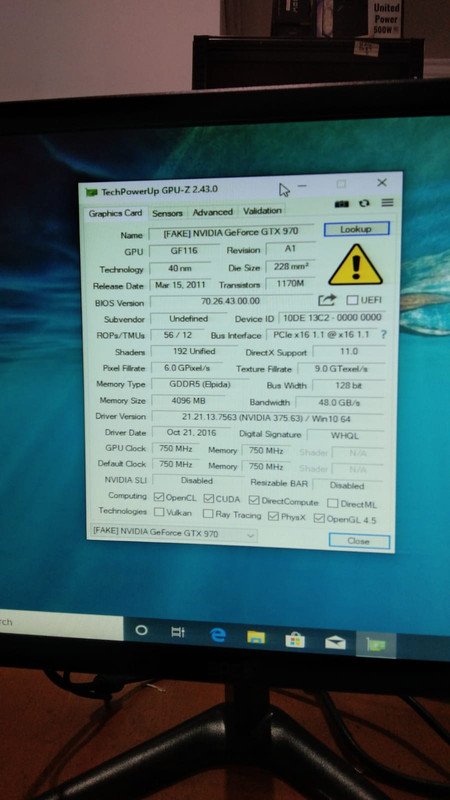Image resolution: width=450 pixels, height=800 pixels.
Task: Open Cortana circle on the taskbar
Action: tap(141, 631)
